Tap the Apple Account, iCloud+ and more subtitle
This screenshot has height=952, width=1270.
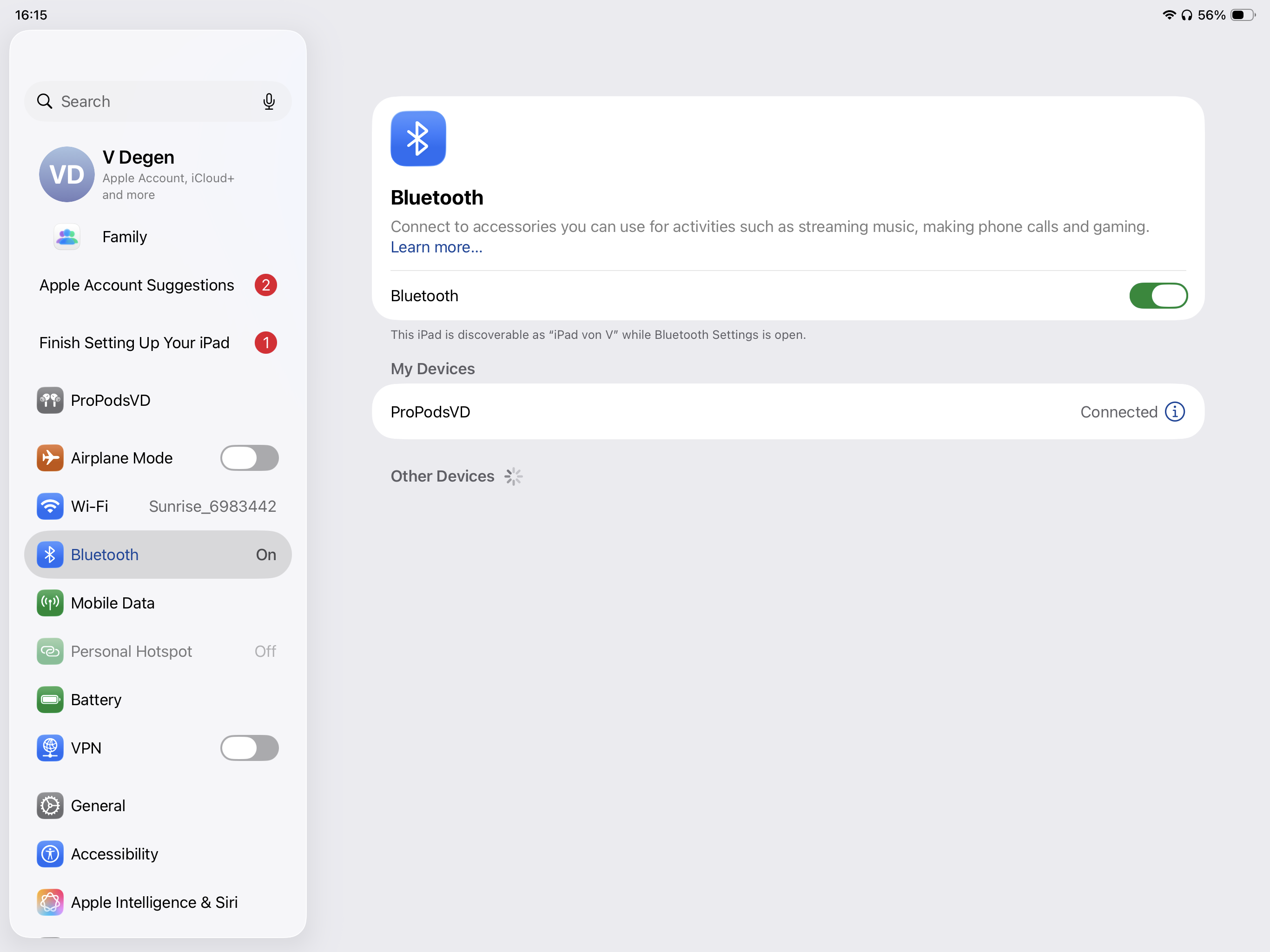[168, 186]
